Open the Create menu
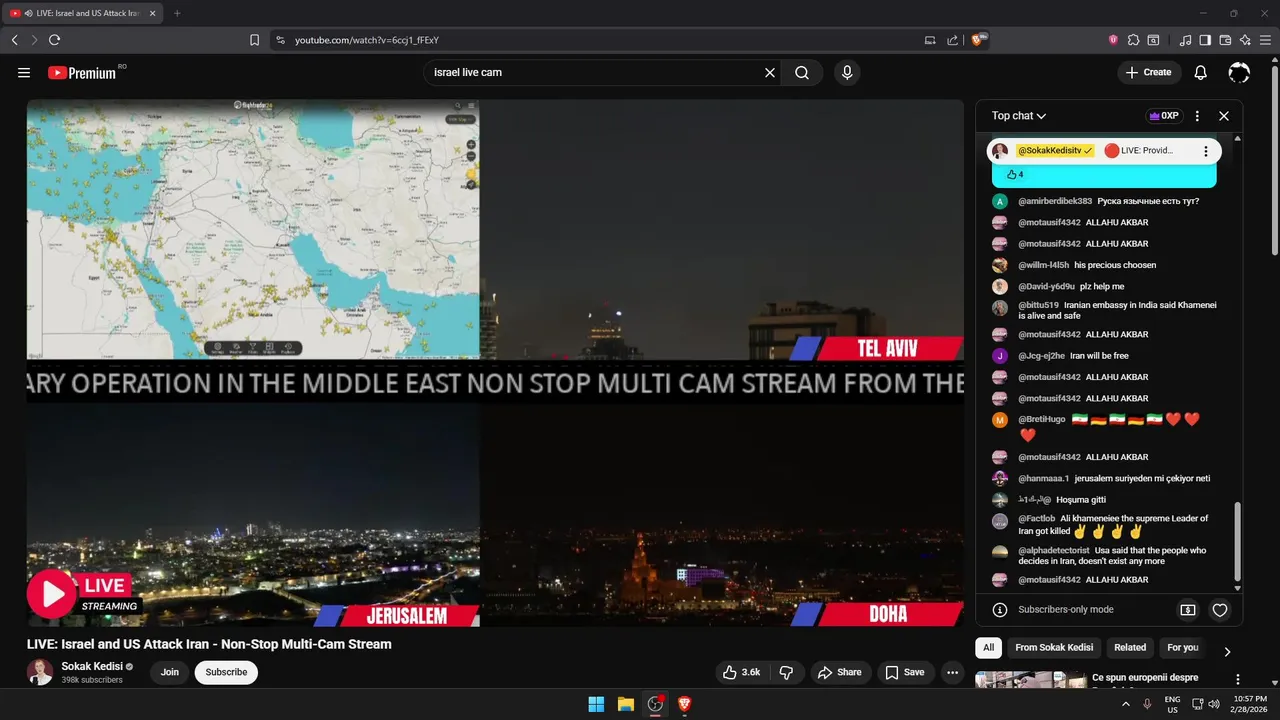Screen dimensions: 1280x720 [x=1148, y=73]
